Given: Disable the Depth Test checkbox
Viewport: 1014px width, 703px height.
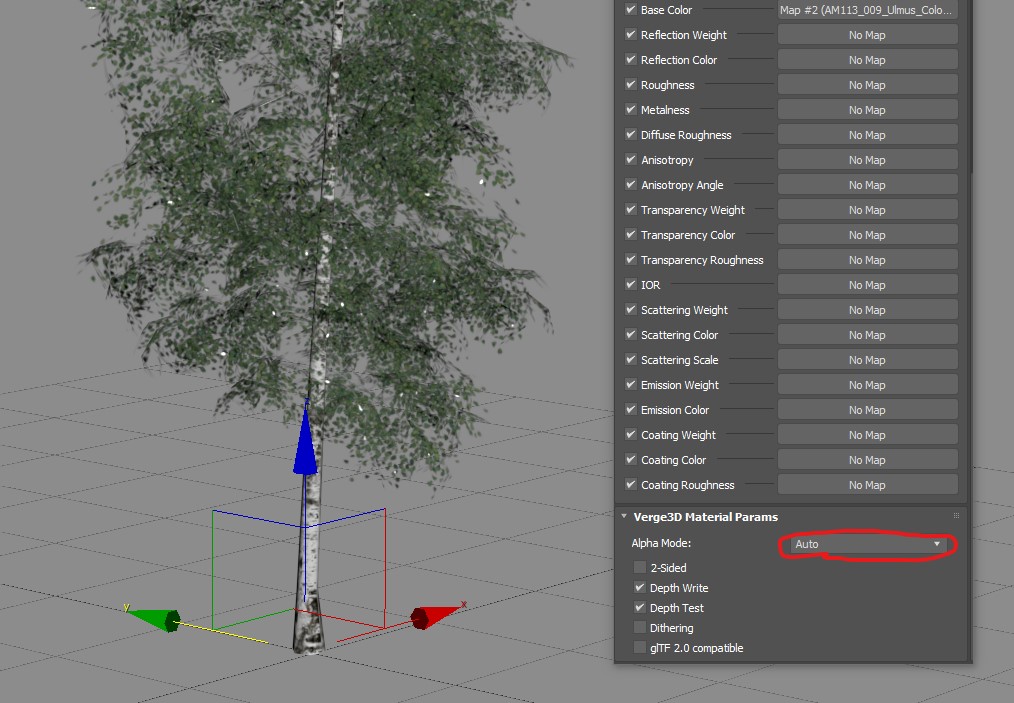Looking at the screenshot, I should 640,607.
